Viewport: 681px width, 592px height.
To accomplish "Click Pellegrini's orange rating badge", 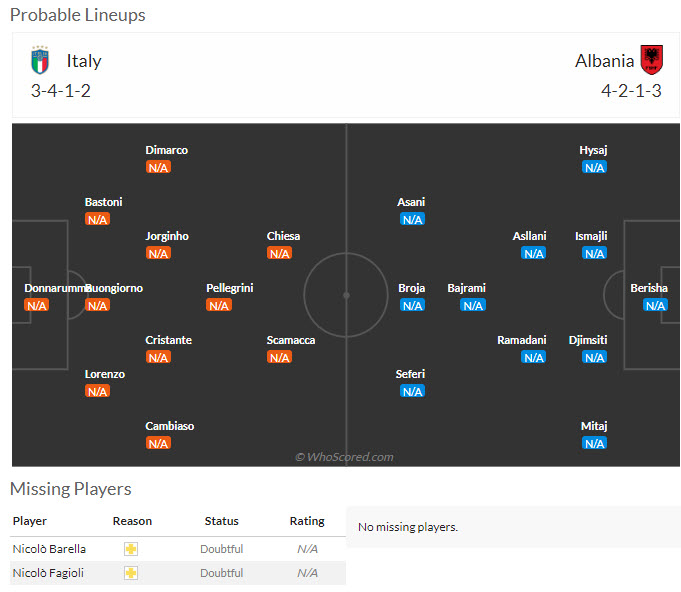I will (219, 305).
